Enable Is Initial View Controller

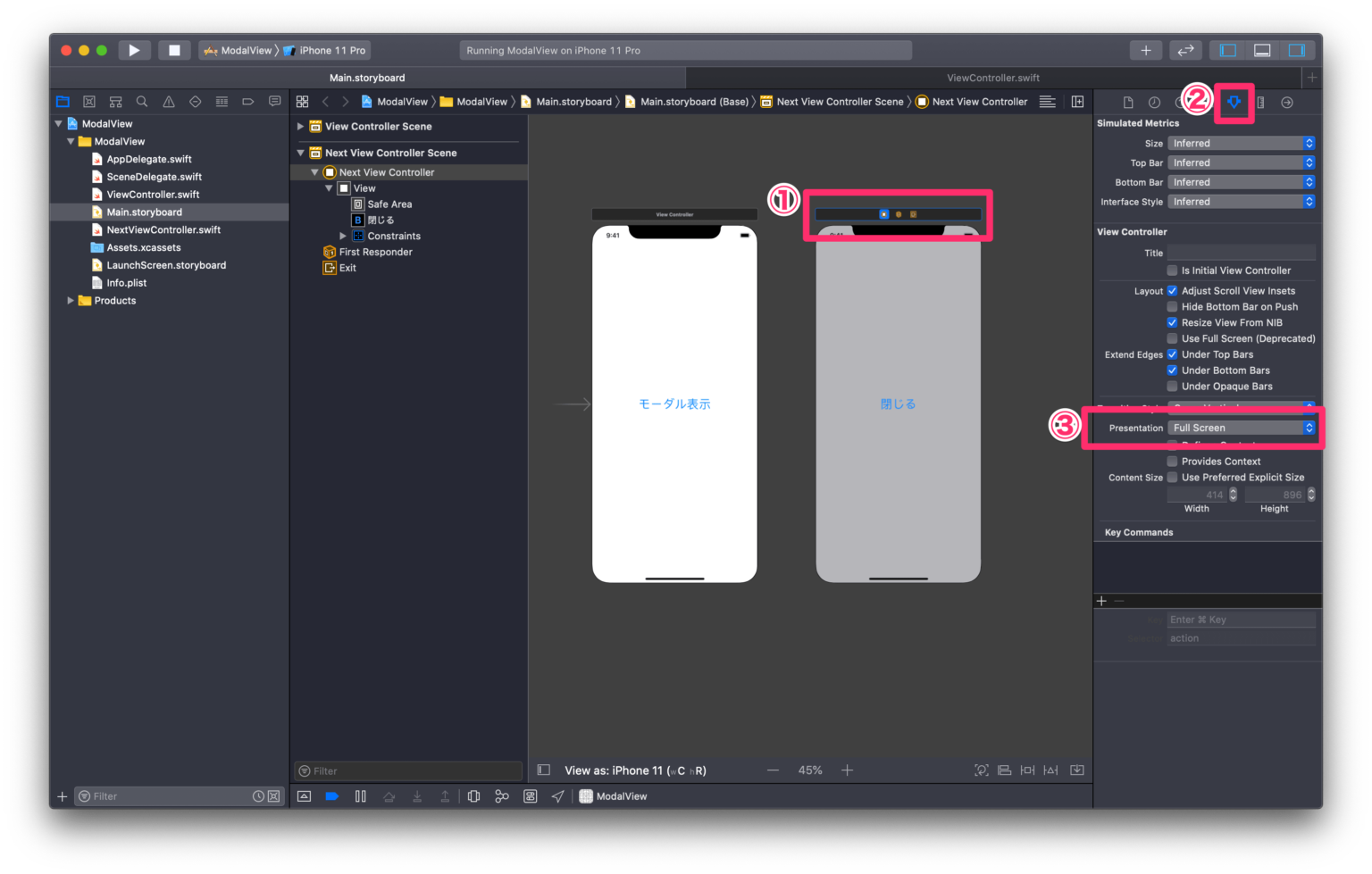click(1172, 271)
